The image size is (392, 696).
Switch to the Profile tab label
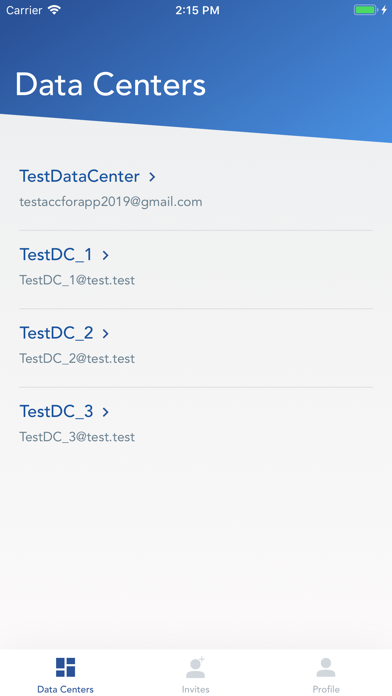coord(326,689)
